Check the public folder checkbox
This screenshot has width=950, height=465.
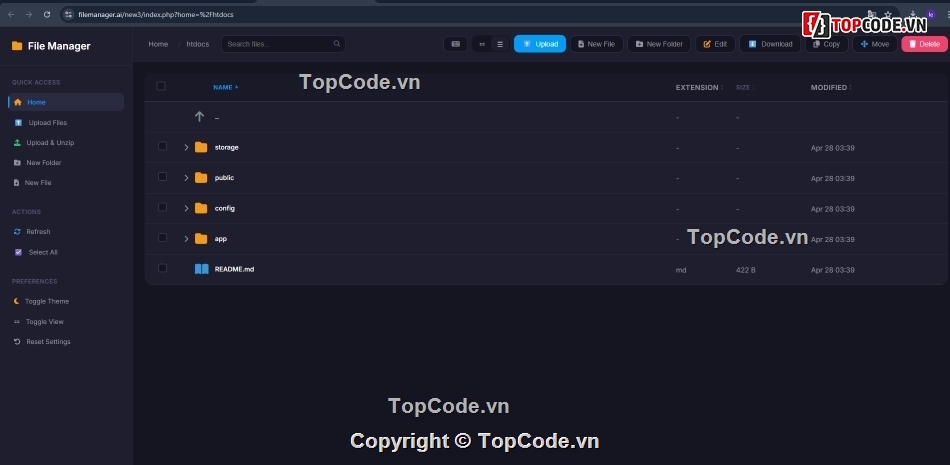click(x=162, y=176)
